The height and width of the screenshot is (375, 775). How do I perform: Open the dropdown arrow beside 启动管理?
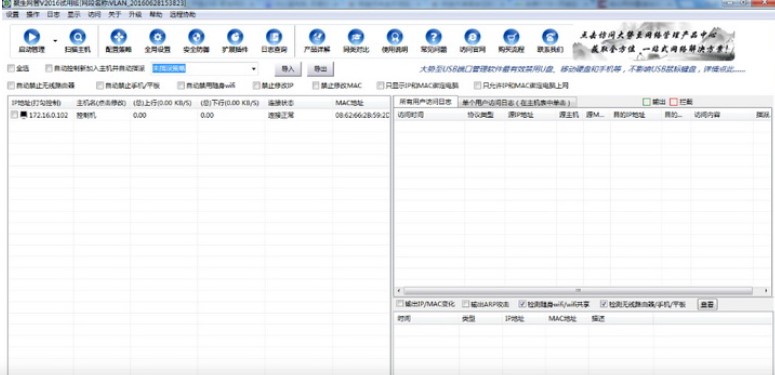(55, 41)
